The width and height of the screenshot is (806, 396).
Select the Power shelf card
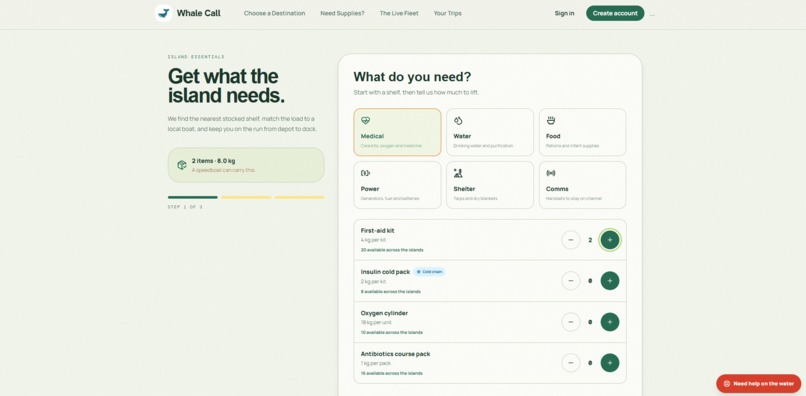pyautogui.click(x=397, y=185)
